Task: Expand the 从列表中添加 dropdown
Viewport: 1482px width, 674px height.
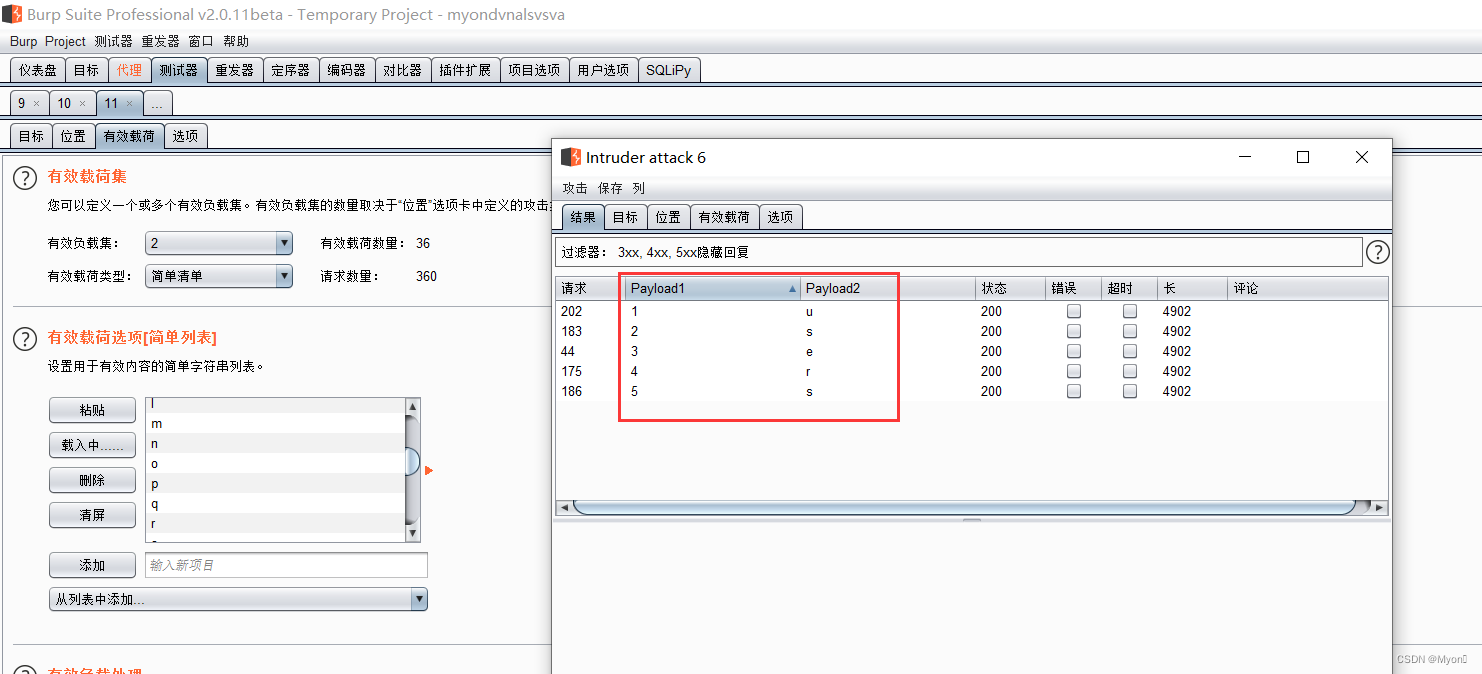Action: pyautogui.click(x=238, y=599)
